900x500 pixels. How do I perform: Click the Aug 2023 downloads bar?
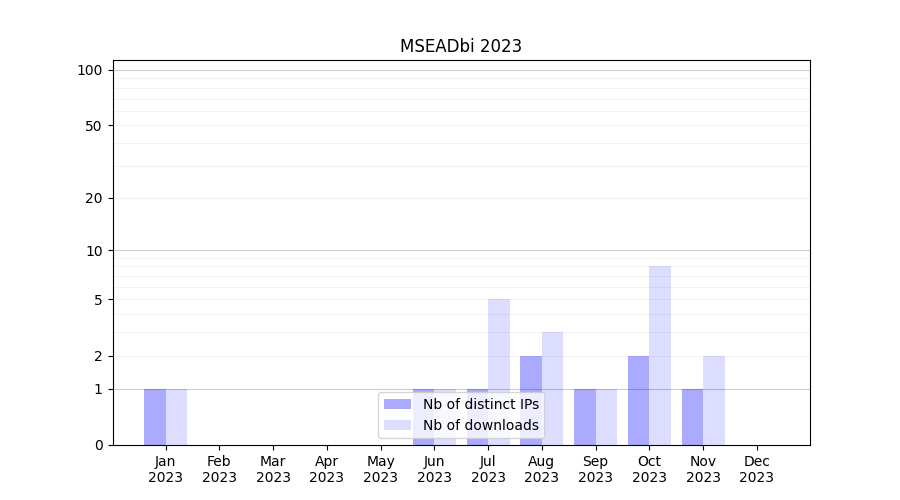pyautogui.click(x=552, y=388)
